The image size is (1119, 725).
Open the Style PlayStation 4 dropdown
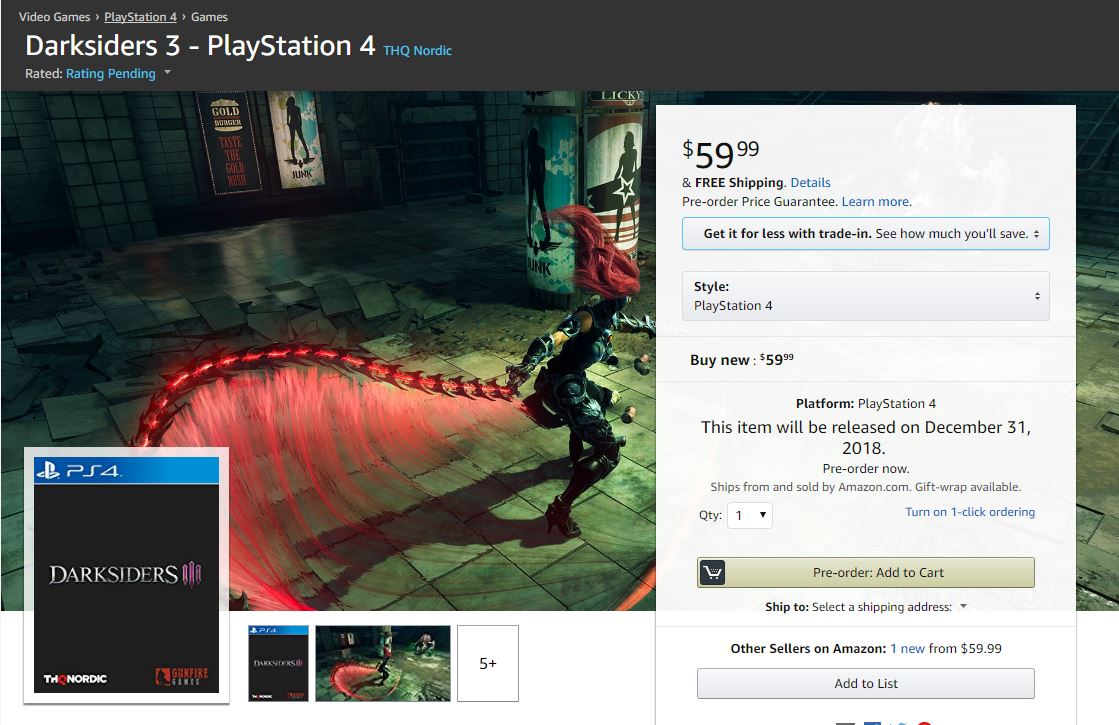[x=865, y=296]
